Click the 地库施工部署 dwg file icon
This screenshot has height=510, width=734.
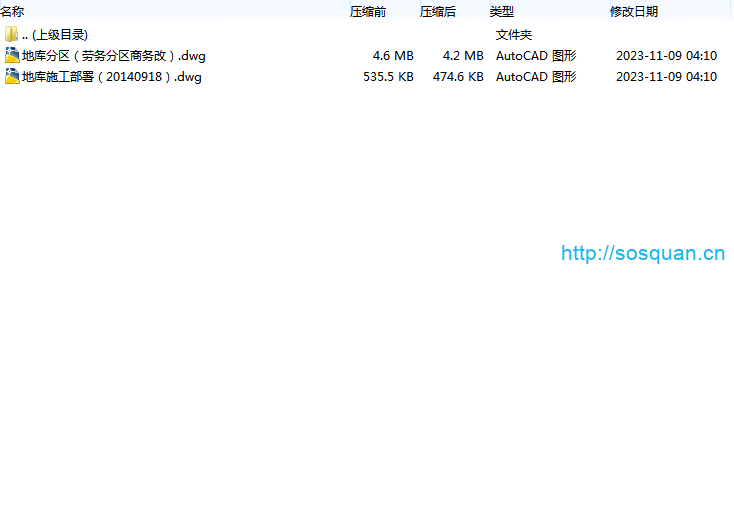(11, 77)
